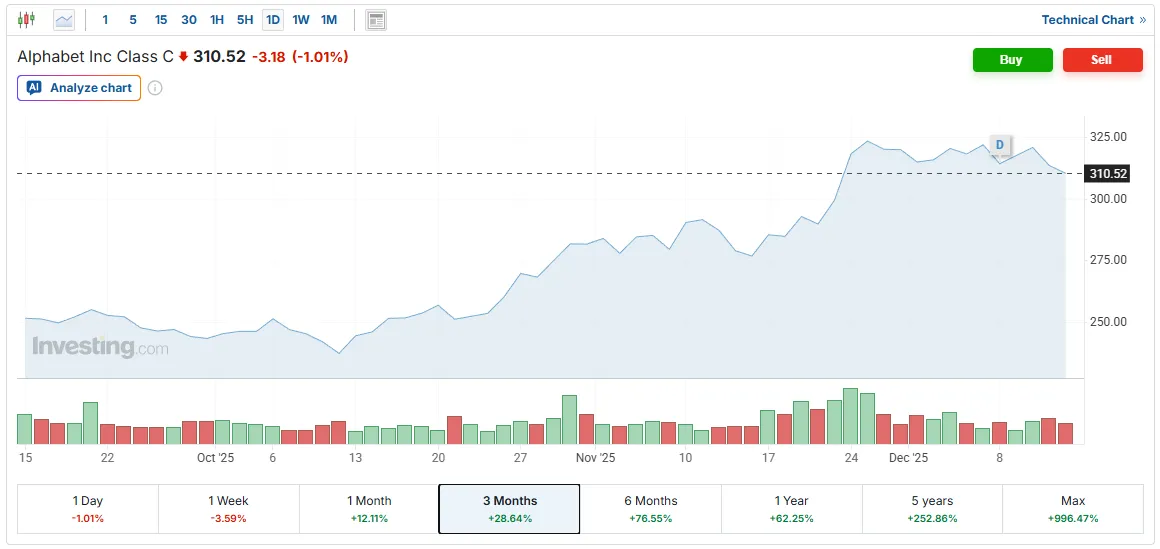1160x549 pixels.
Task: Show the 1 Year range tab
Action: click(x=791, y=509)
